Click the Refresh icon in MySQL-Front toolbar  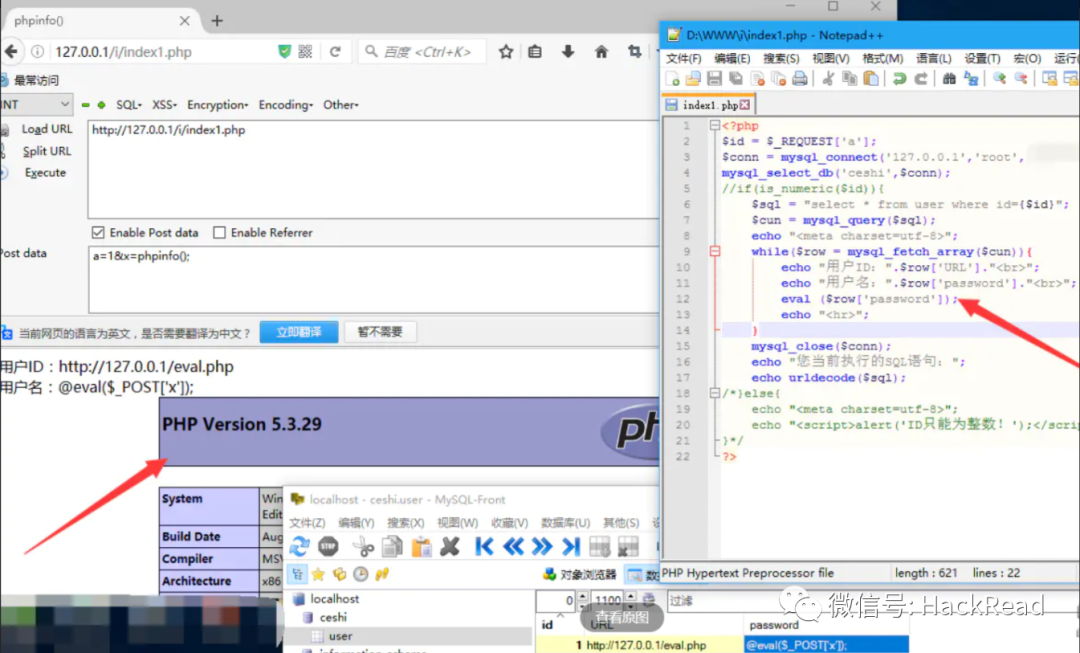click(x=299, y=546)
